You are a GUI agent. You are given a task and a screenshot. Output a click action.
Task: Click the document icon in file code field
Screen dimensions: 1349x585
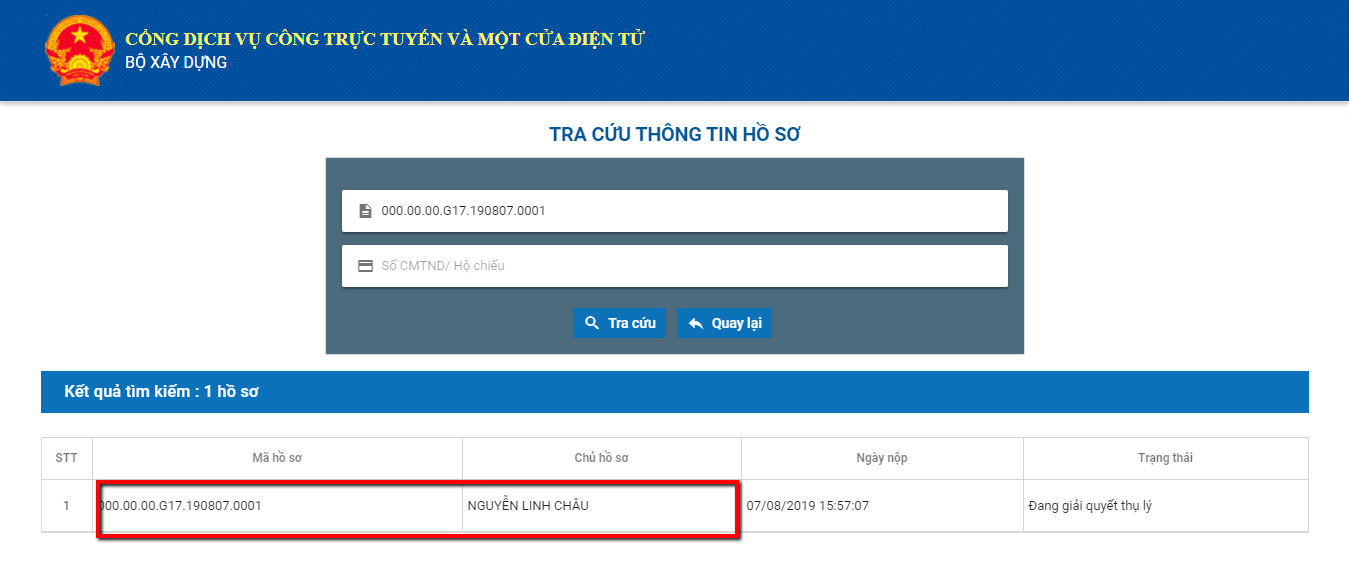point(365,211)
